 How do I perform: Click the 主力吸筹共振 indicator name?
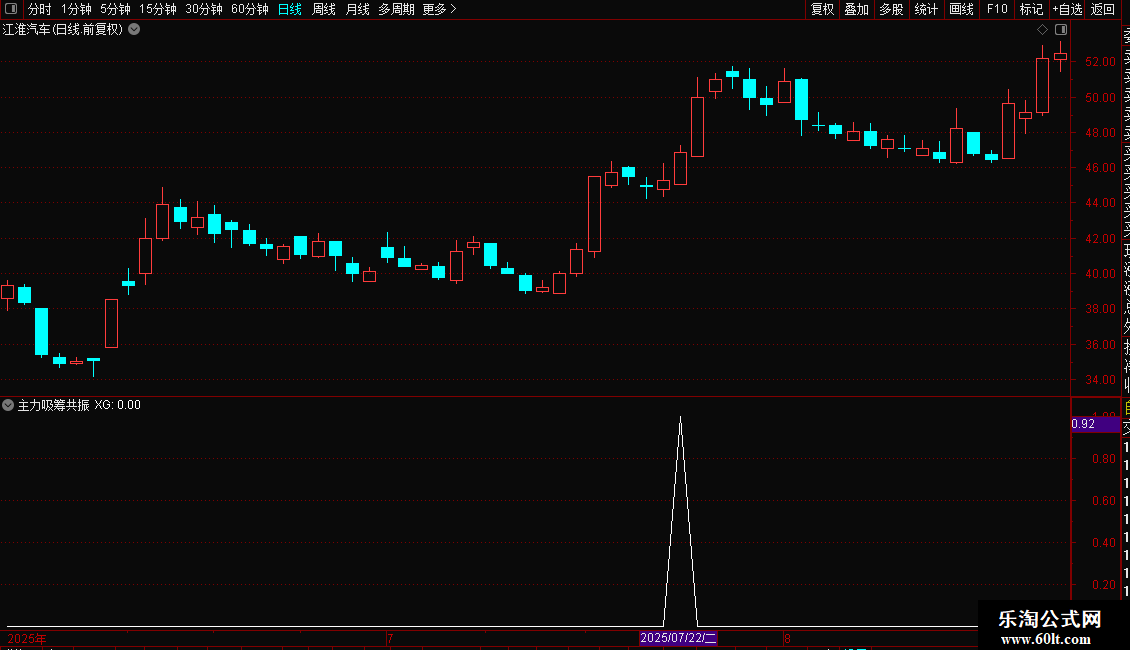(x=53, y=405)
